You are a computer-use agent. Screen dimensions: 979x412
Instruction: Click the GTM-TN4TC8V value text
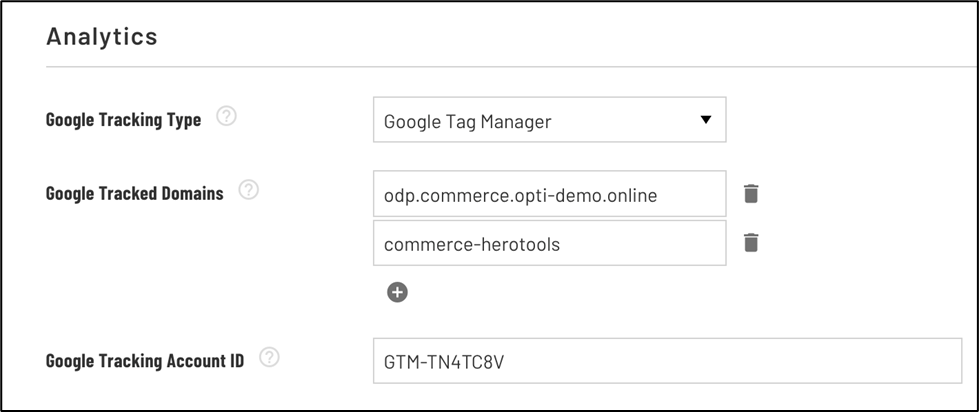pyautogui.click(x=444, y=362)
